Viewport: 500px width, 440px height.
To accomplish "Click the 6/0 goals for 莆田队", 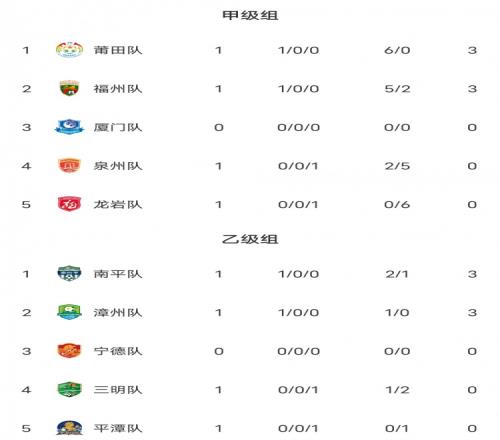I will pos(397,50).
